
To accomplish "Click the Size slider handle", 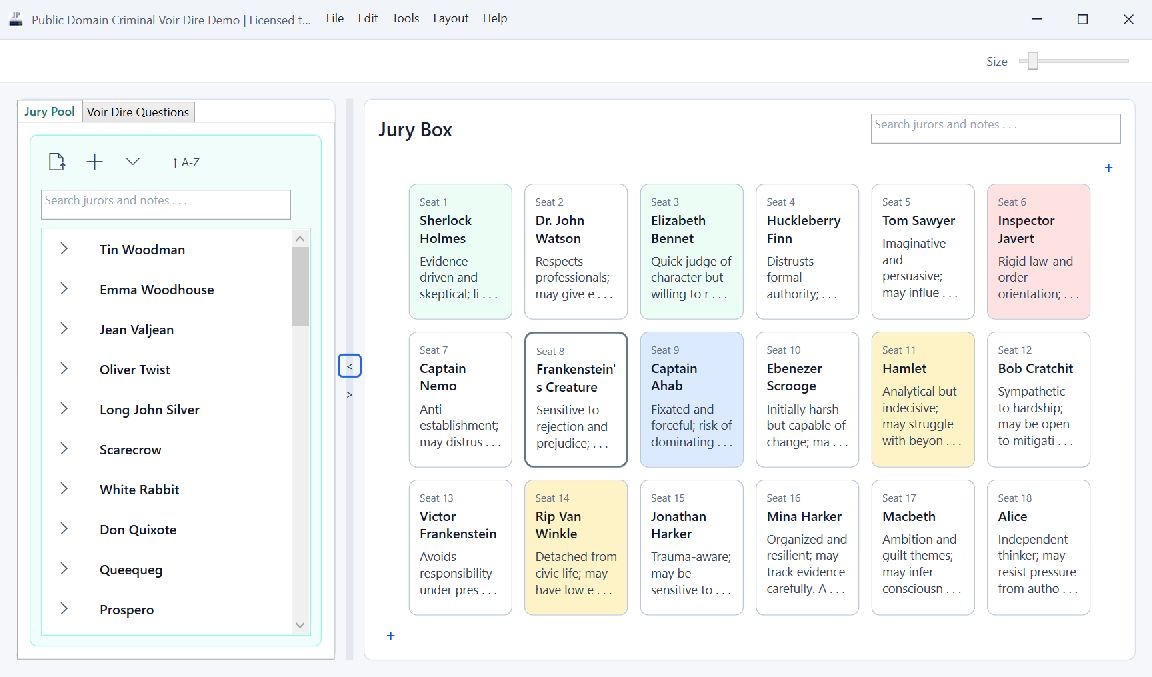I will click(x=1032, y=61).
